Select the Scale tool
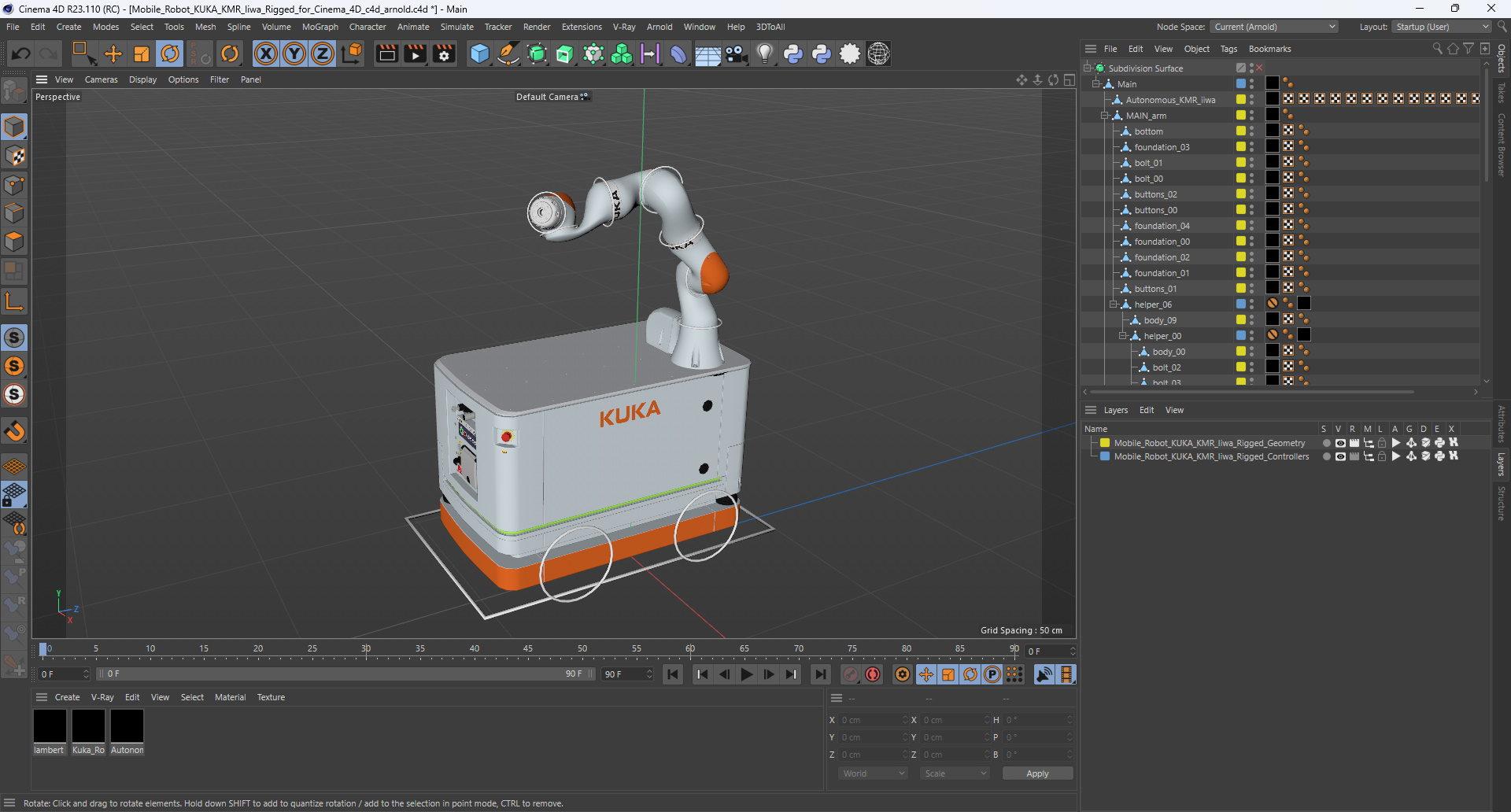Viewport: 1511px width, 812px height. pyautogui.click(x=142, y=54)
